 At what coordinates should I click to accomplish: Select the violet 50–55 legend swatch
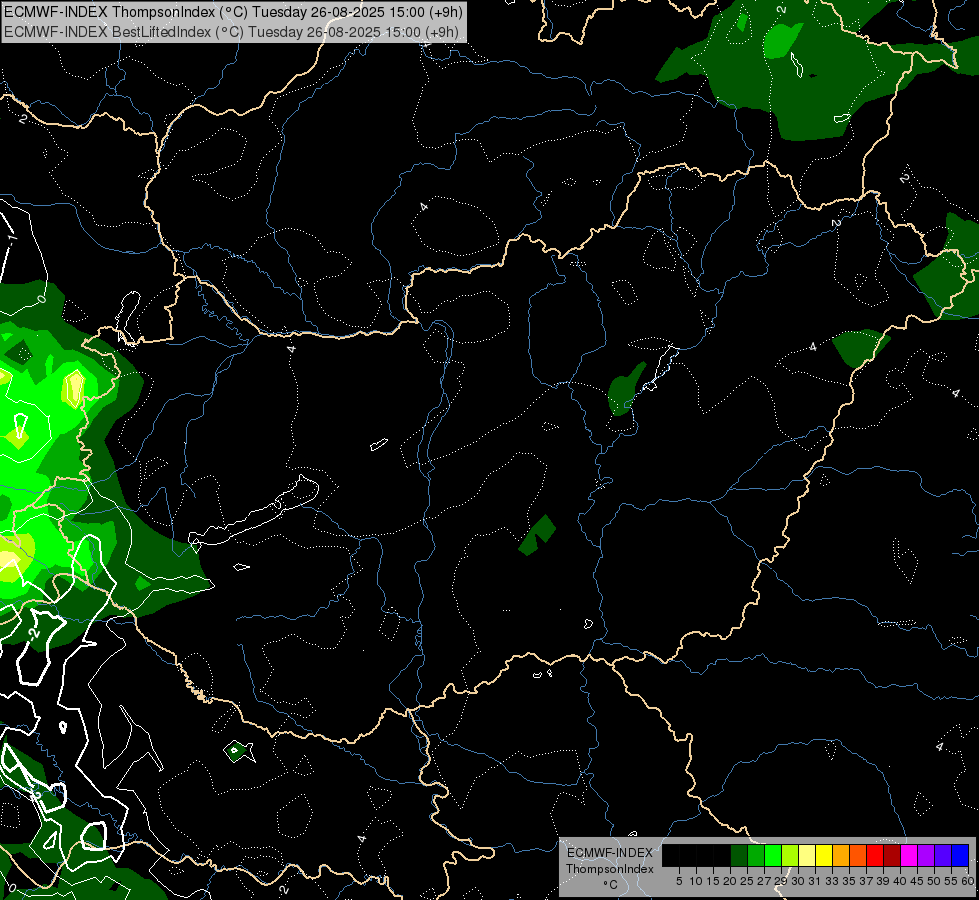943,855
